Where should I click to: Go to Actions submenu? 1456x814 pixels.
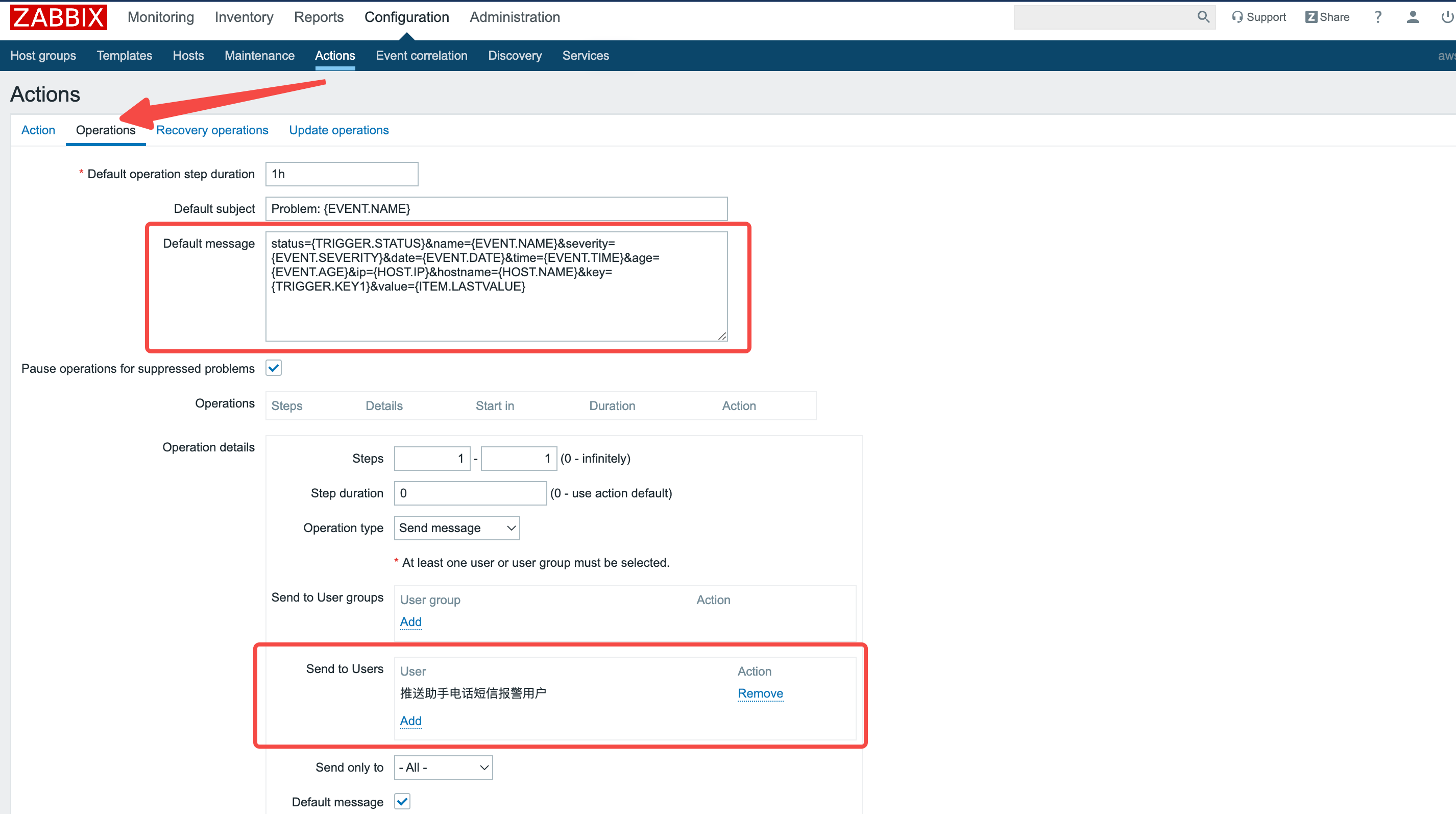click(334, 55)
